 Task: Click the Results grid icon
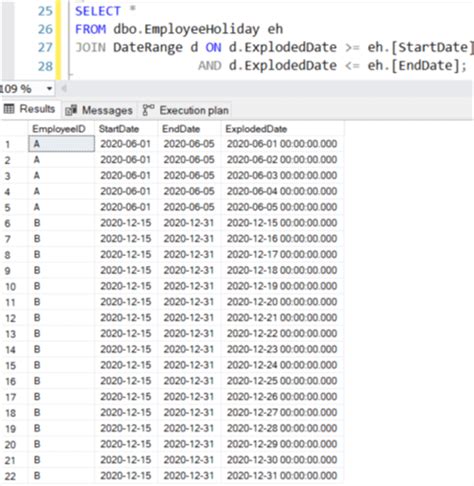tap(9, 109)
